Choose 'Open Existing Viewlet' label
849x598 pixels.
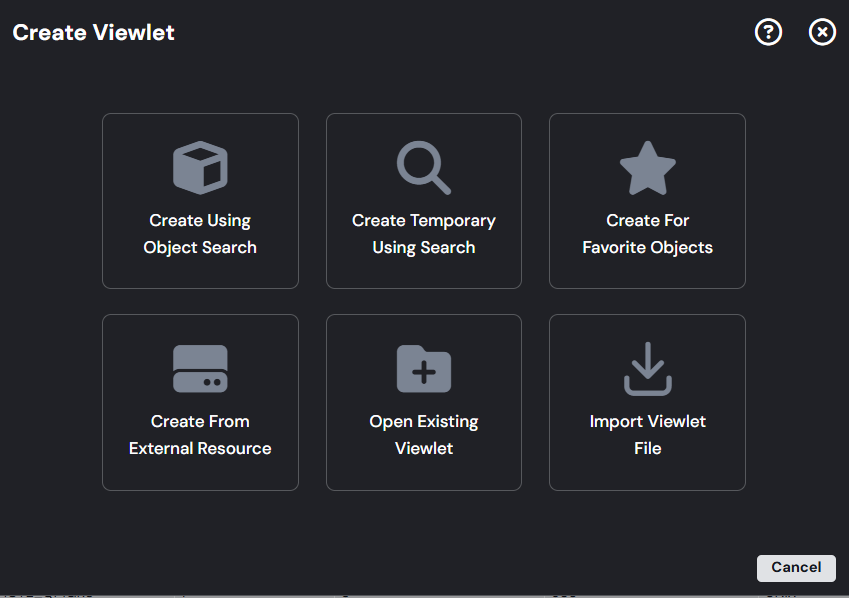point(423,435)
